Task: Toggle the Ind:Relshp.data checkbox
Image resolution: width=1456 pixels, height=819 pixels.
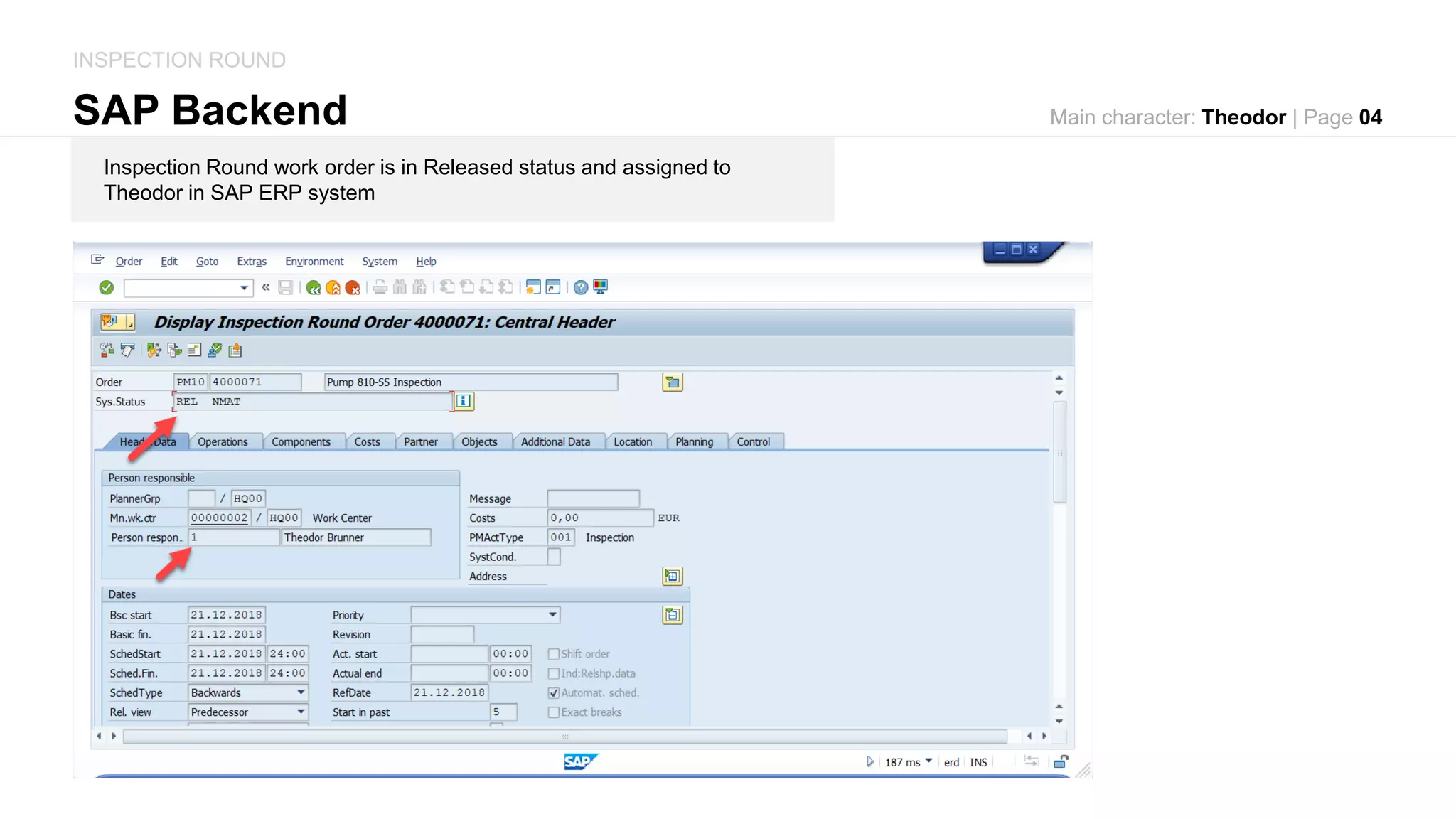Action: [554, 673]
